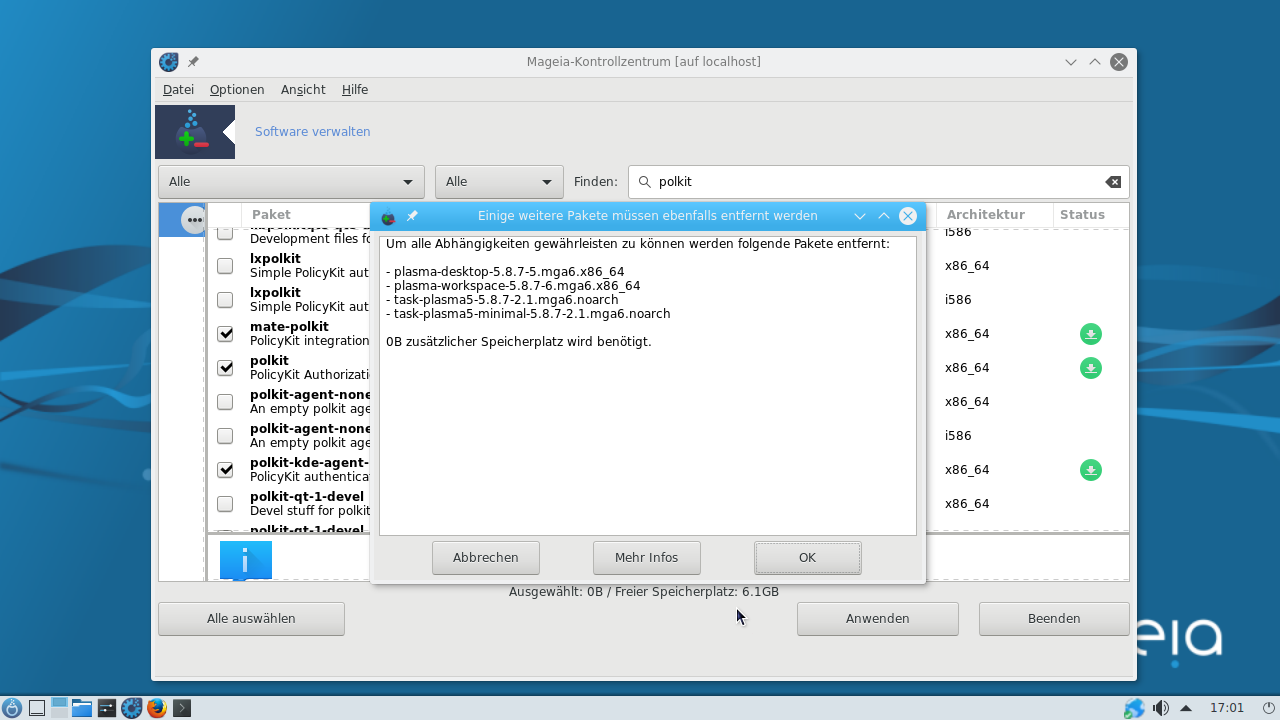Open the Alle dropdown next to Finden

tap(499, 182)
